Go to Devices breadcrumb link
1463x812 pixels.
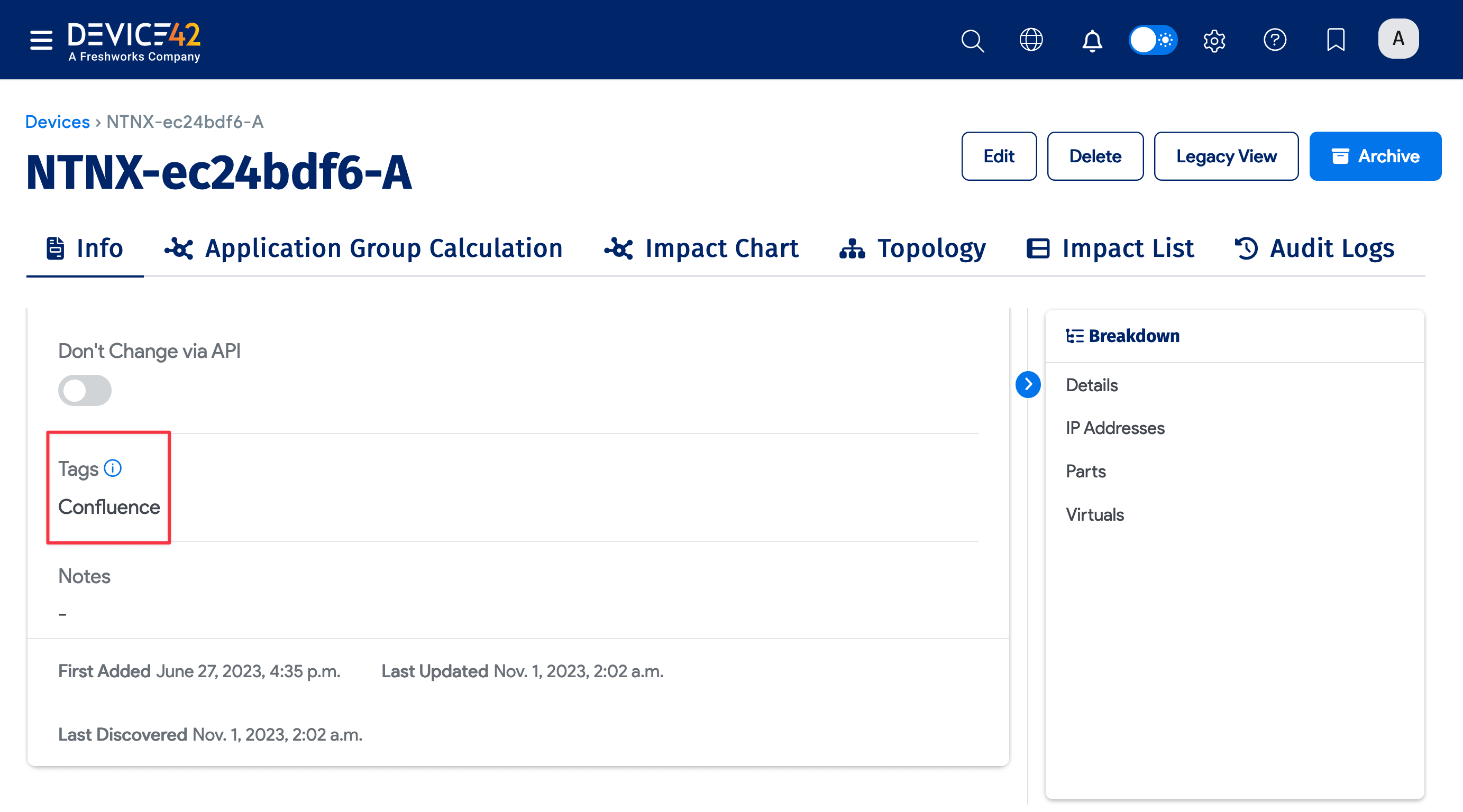[x=57, y=122]
